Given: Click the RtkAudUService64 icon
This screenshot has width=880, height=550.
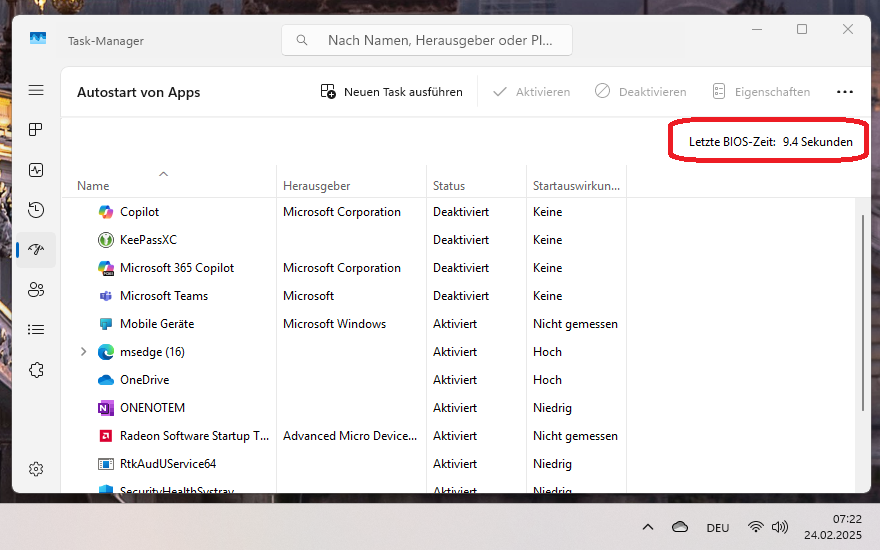Looking at the screenshot, I should 106,464.
